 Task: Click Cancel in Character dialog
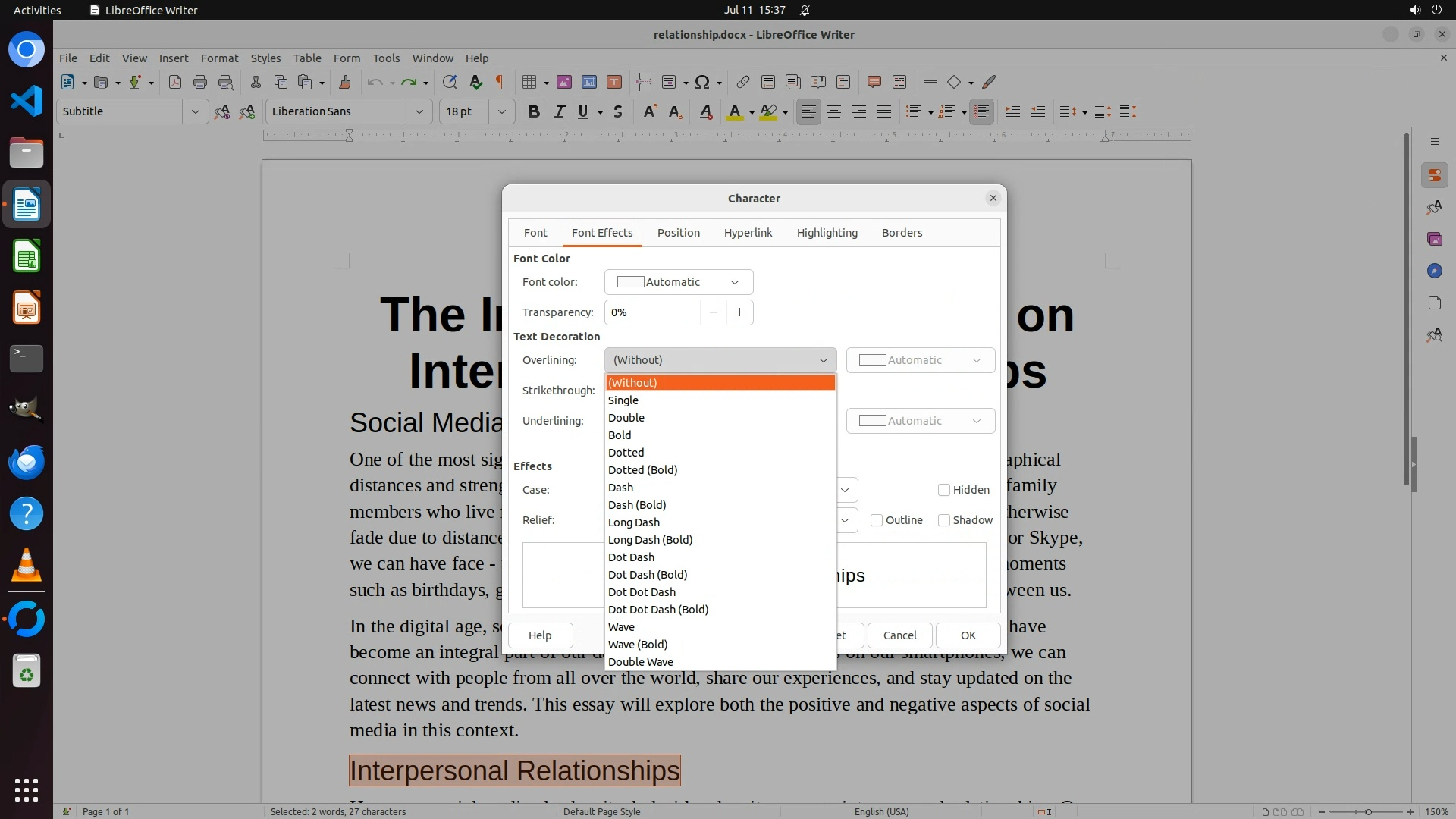click(x=899, y=635)
